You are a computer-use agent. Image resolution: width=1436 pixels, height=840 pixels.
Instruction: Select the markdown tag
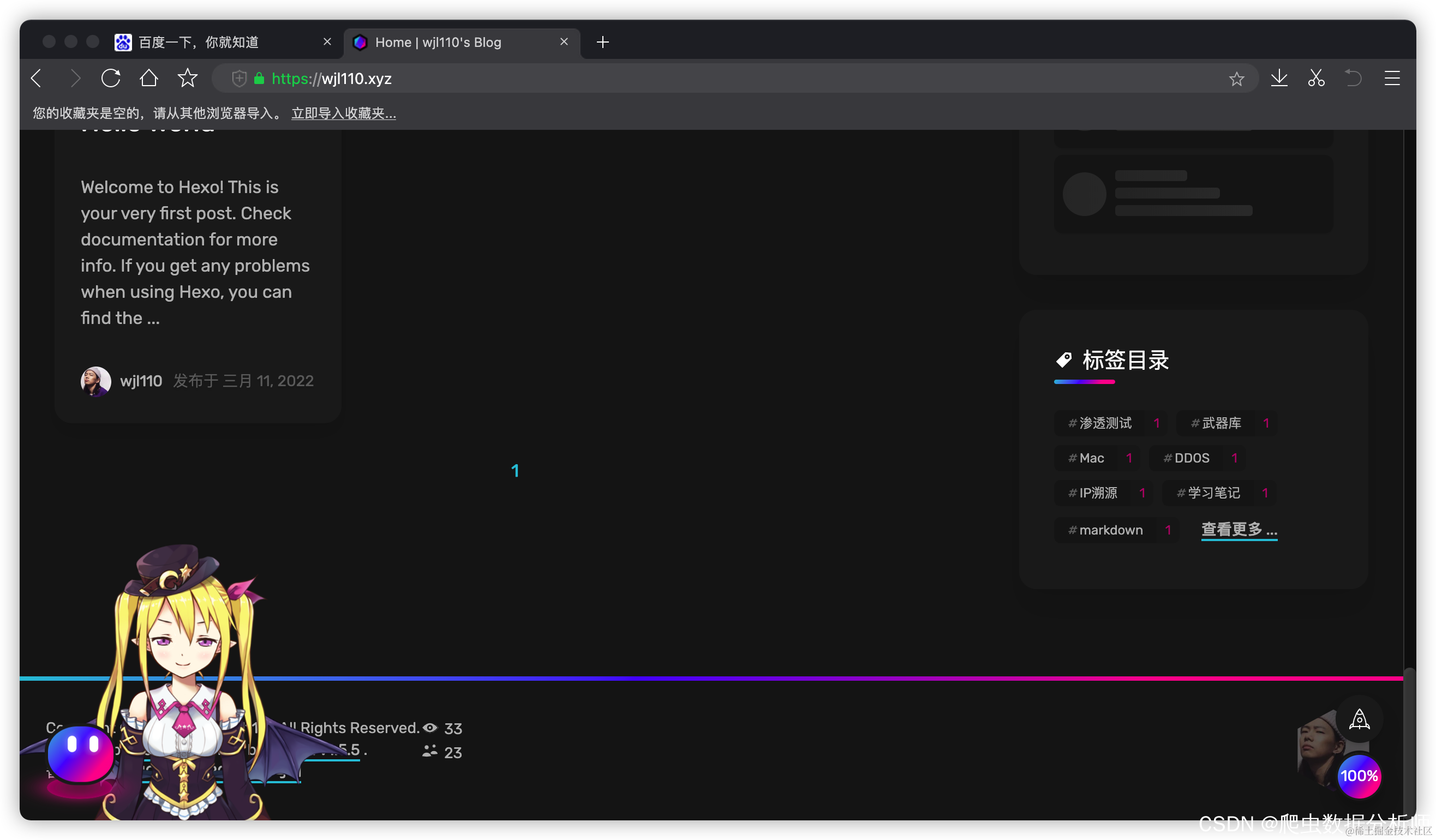coord(1110,530)
